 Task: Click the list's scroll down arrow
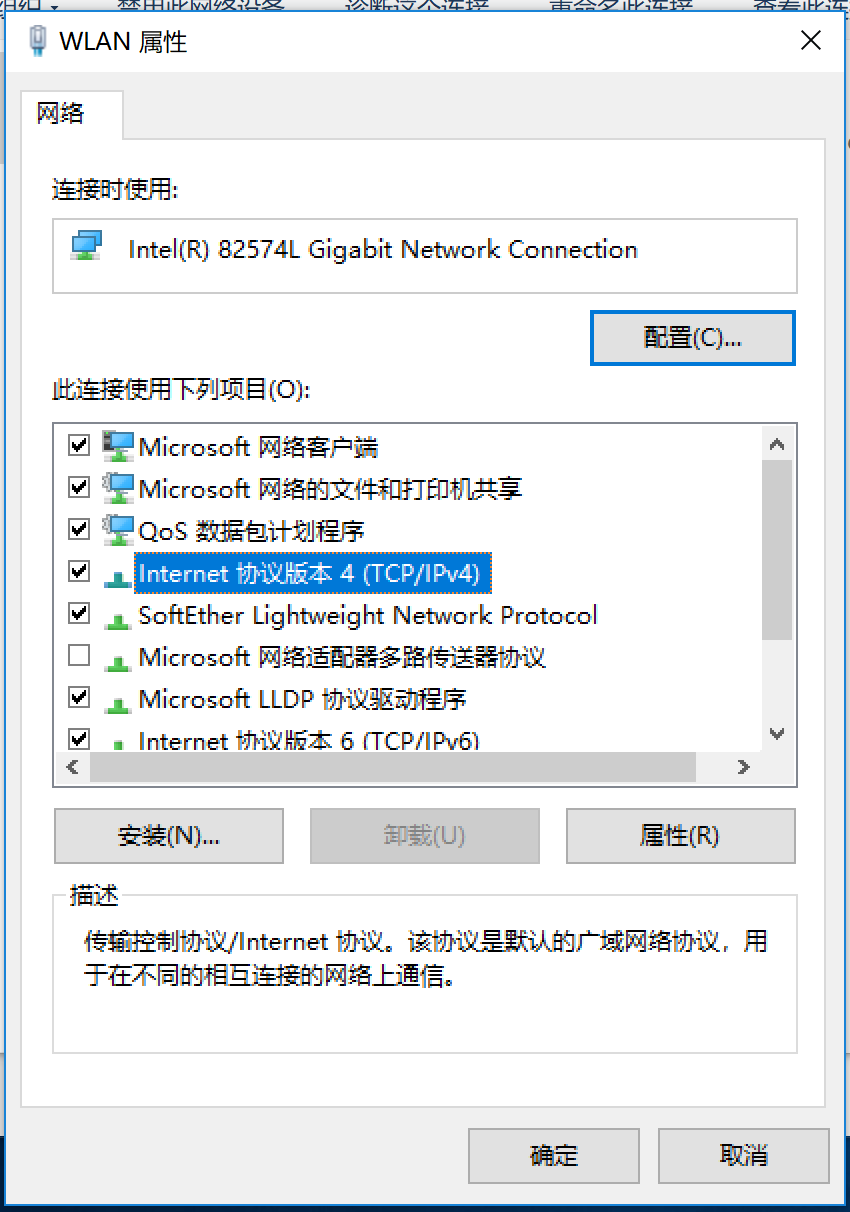click(x=777, y=734)
